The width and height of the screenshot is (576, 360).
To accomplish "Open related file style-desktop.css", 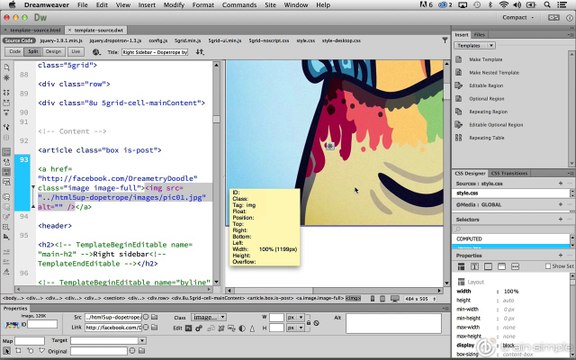I will [x=341, y=41].
